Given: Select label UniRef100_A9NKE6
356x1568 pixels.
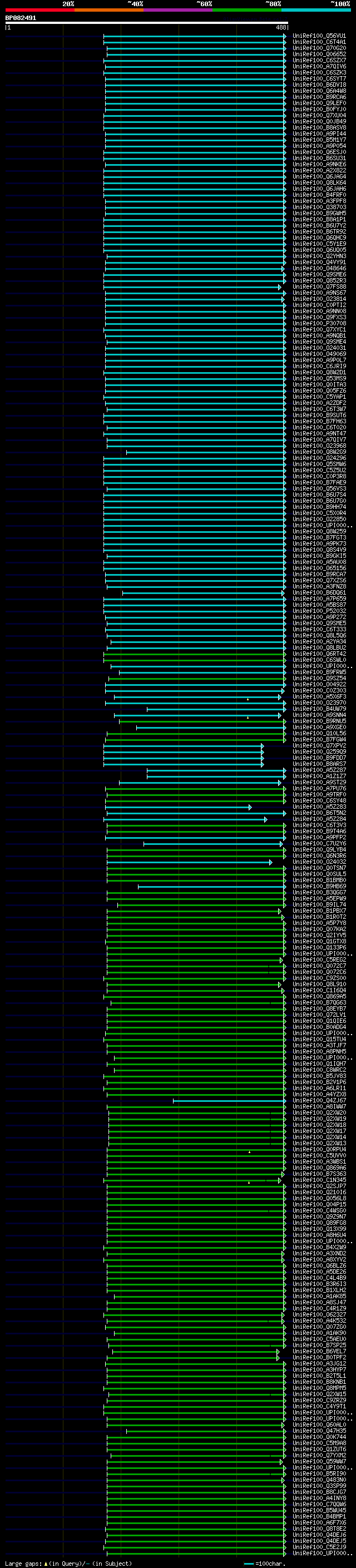Looking at the screenshot, I should coord(319,164).
